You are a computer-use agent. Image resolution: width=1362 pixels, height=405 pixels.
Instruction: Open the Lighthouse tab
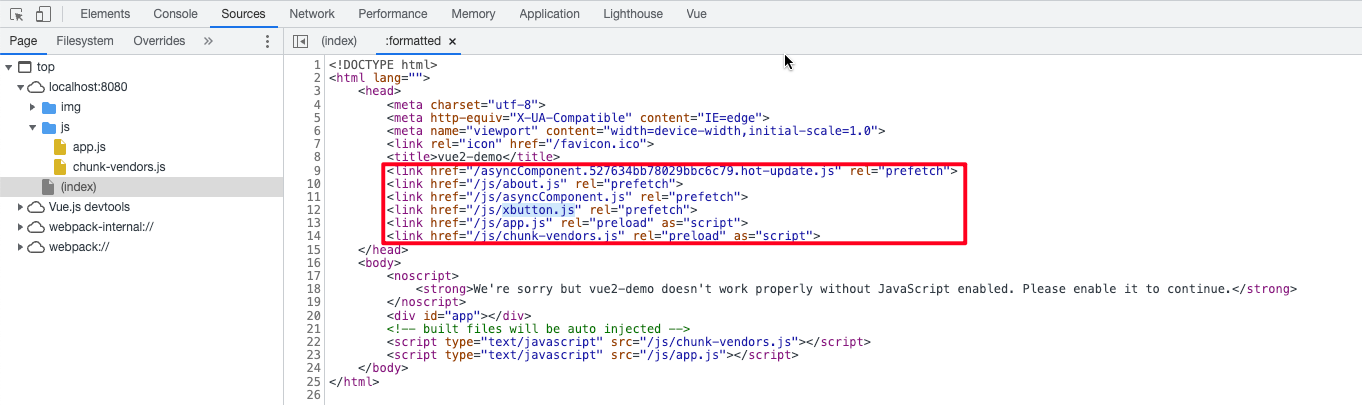coord(633,14)
